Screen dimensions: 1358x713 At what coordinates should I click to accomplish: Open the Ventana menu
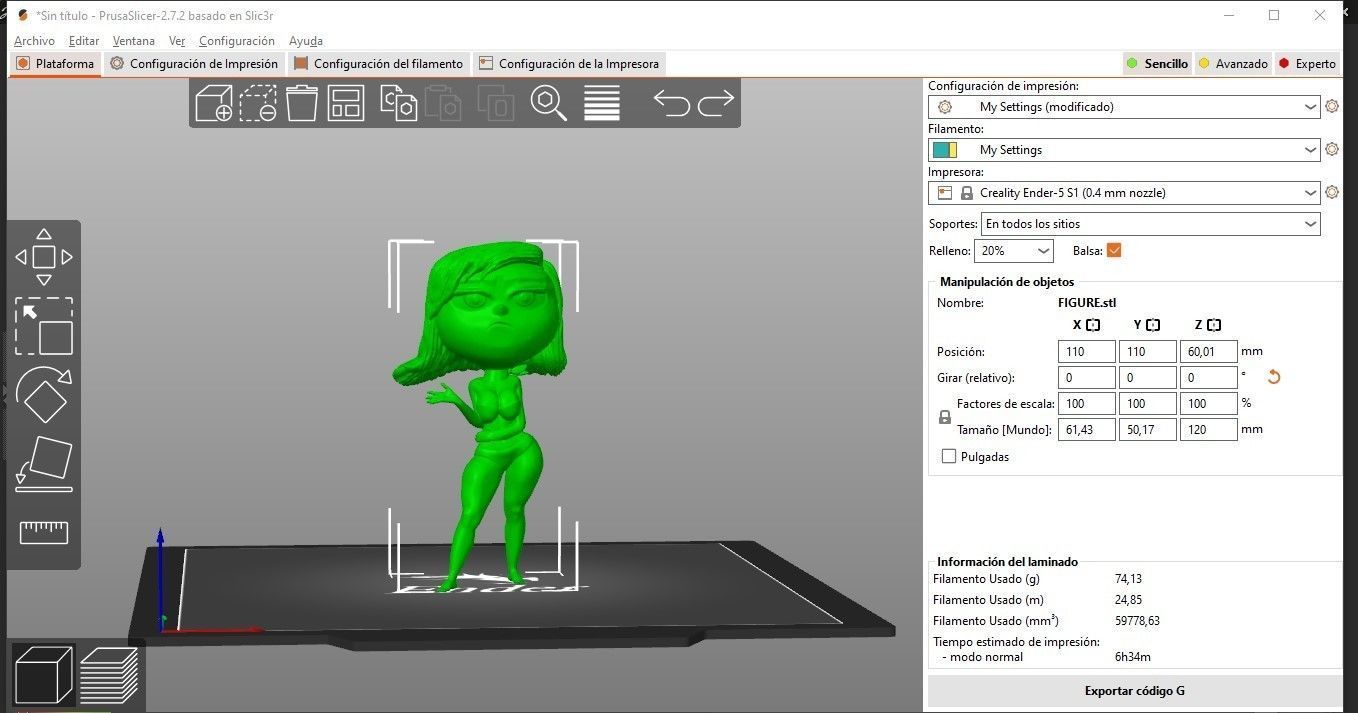134,41
